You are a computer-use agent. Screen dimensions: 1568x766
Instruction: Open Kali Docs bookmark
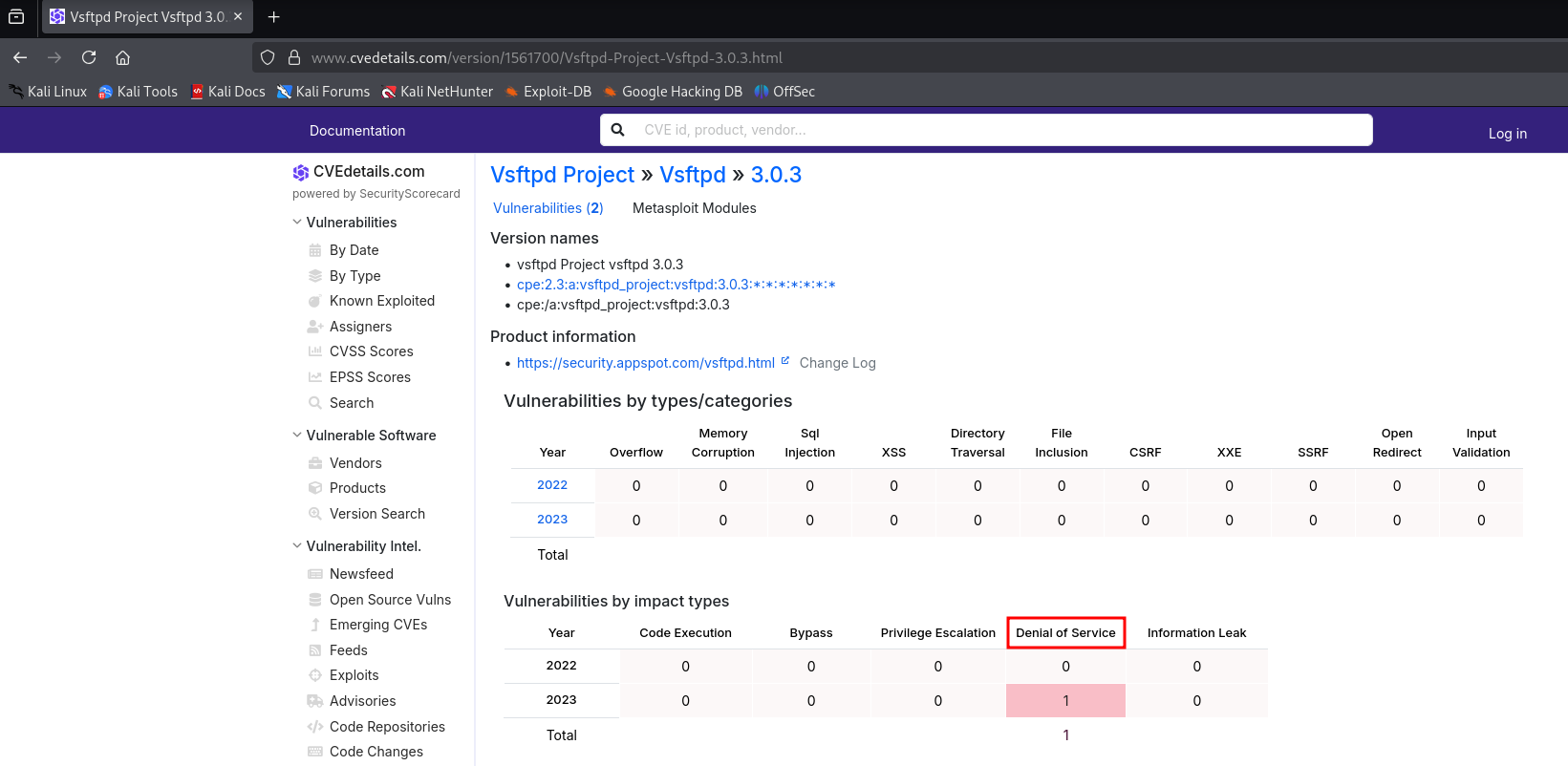click(228, 92)
